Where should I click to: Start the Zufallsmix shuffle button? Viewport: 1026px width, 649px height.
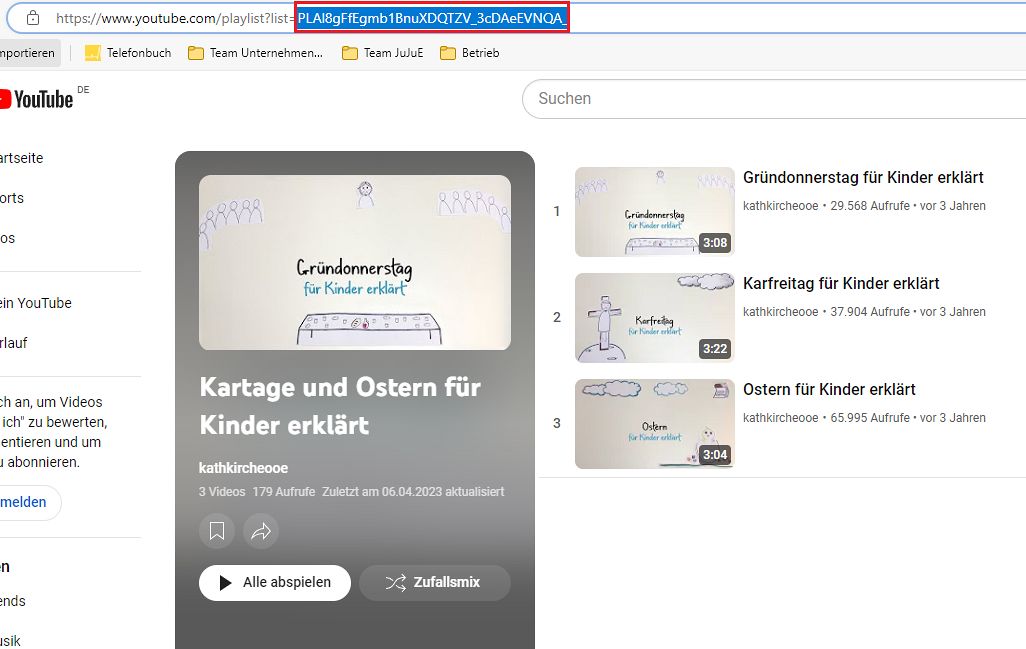[x=434, y=582]
